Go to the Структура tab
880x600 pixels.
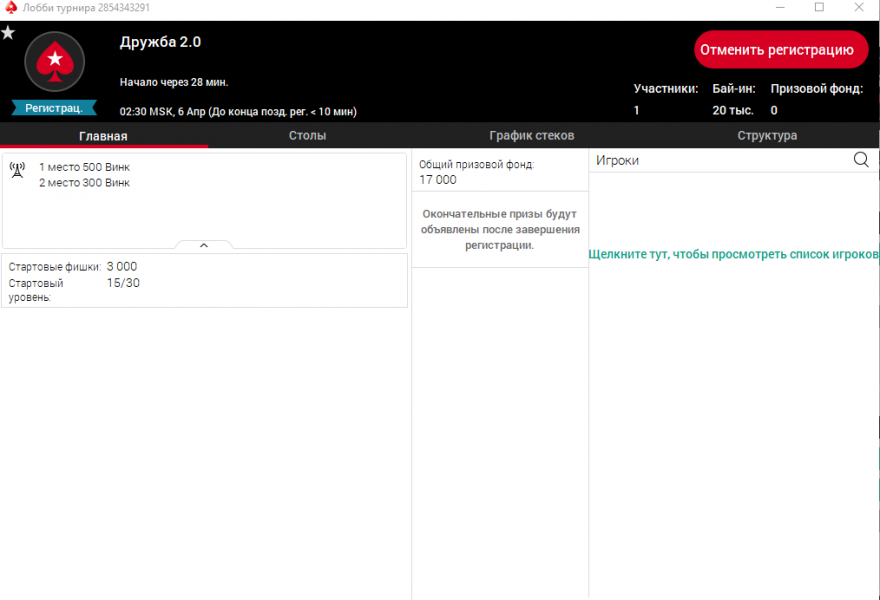(x=767, y=136)
